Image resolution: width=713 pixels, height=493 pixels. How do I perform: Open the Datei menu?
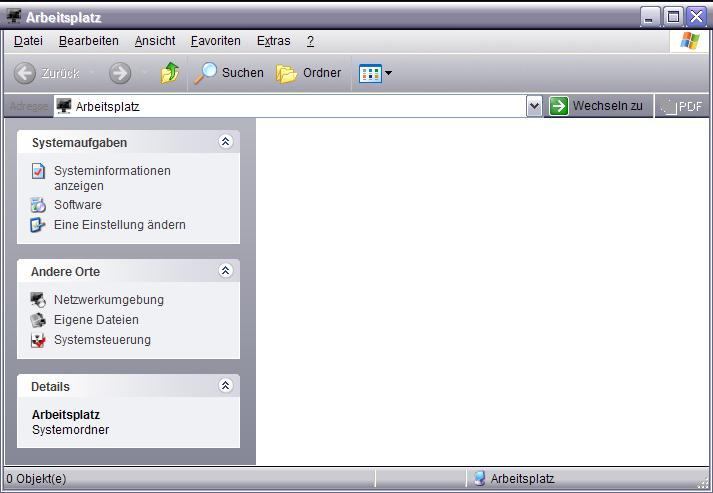28,41
